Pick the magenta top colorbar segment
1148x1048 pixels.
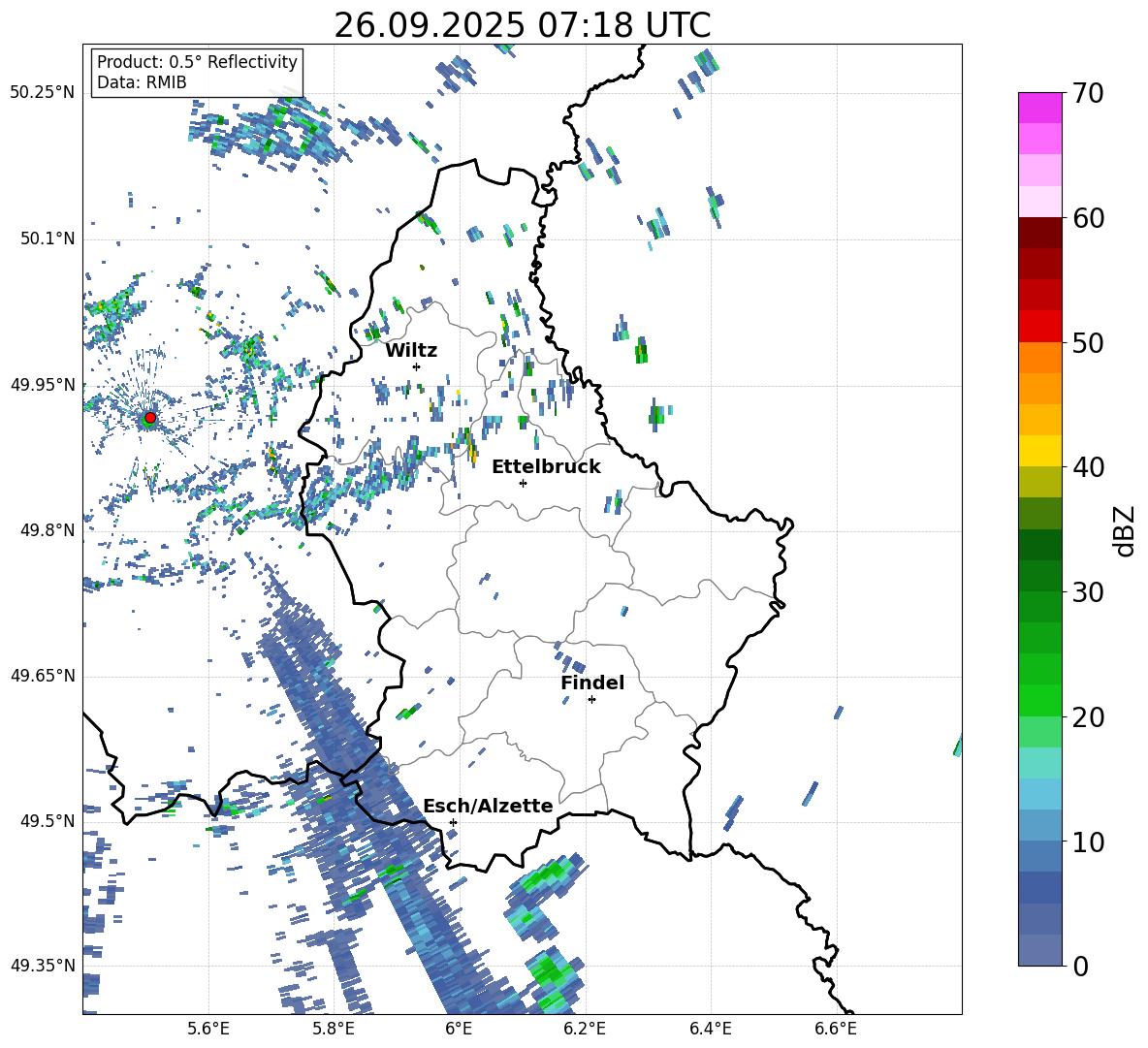pyautogui.click(x=1039, y=108)
